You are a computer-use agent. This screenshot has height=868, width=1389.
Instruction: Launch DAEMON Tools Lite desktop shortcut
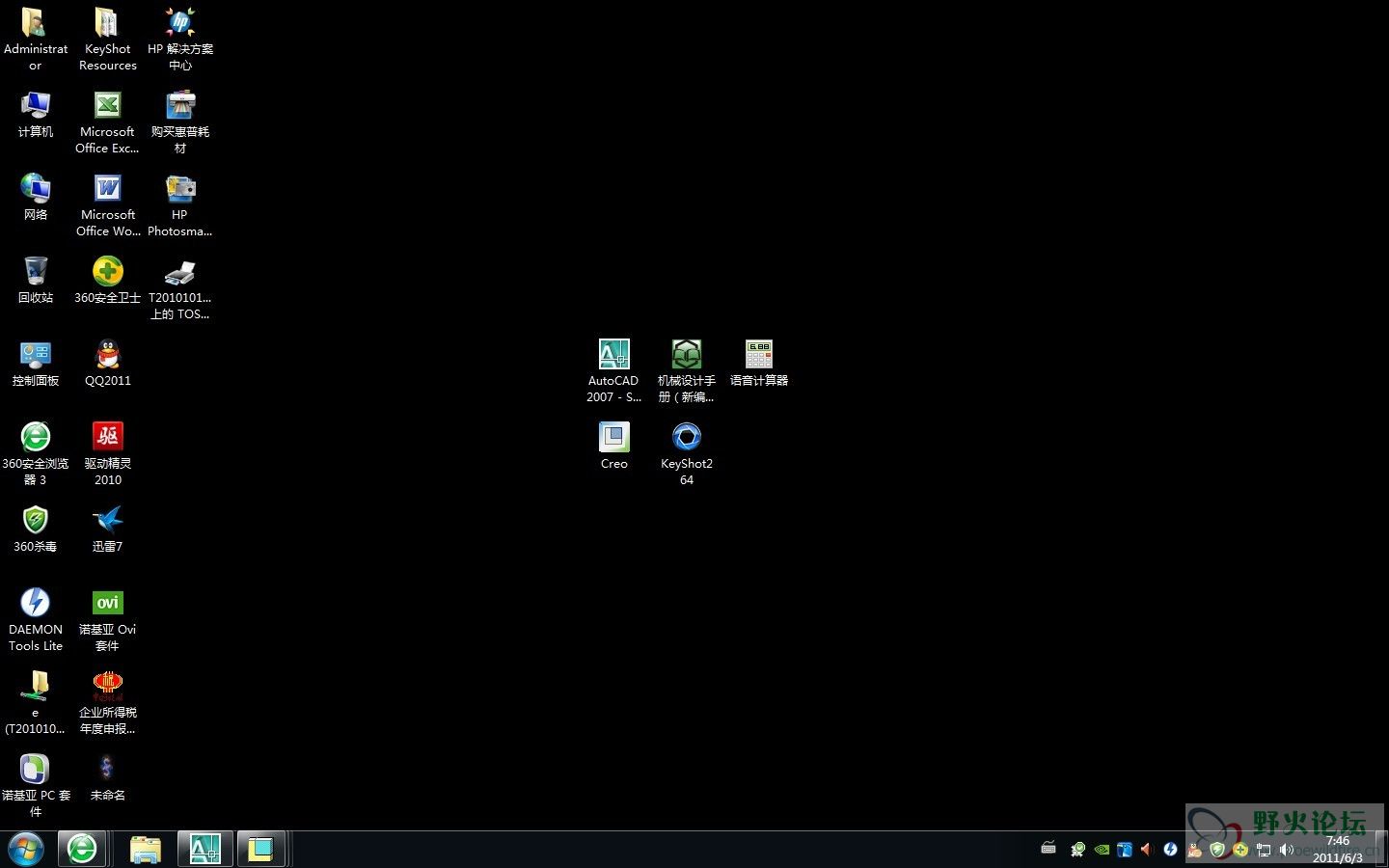tap(35, 604)
